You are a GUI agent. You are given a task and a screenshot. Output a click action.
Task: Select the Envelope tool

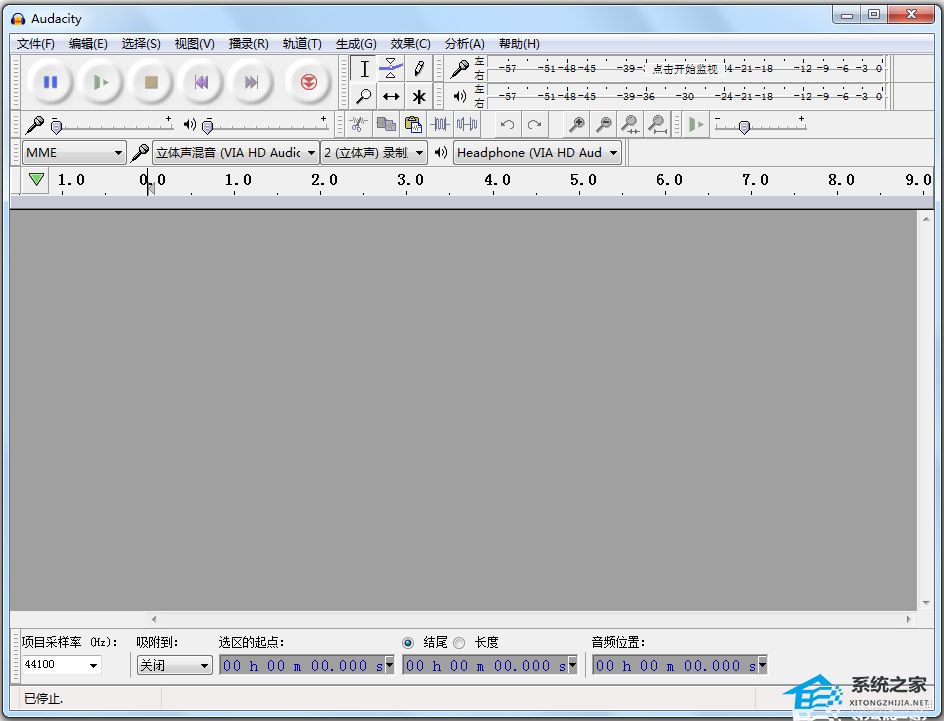pyautogui.click(x=391, y=69)
